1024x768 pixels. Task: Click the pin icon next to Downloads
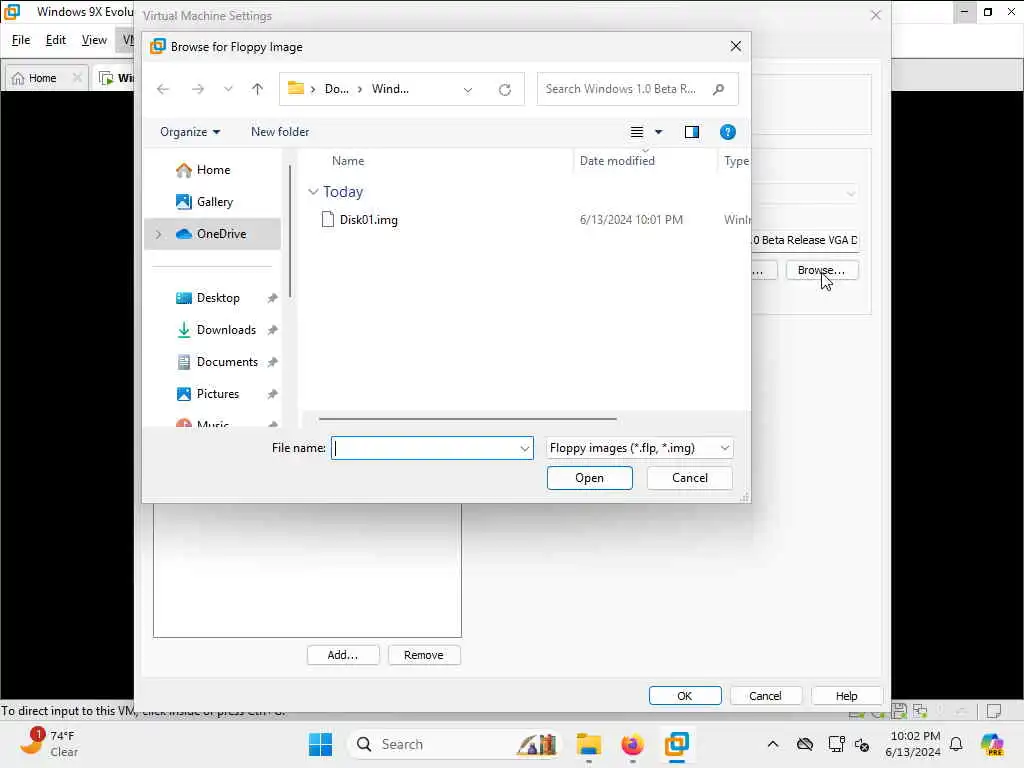pos(272,330)
